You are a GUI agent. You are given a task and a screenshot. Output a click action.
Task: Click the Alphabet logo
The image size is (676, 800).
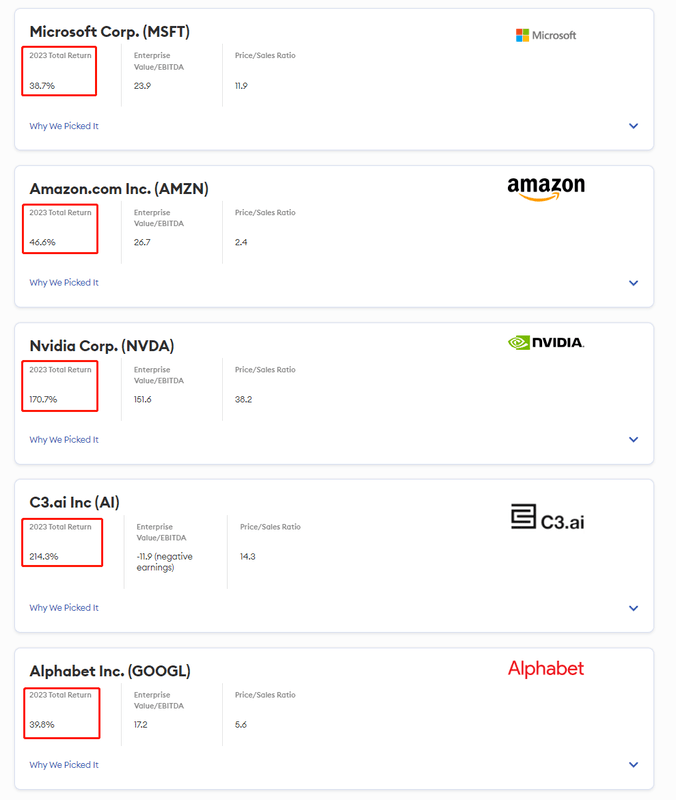(545, 668)
